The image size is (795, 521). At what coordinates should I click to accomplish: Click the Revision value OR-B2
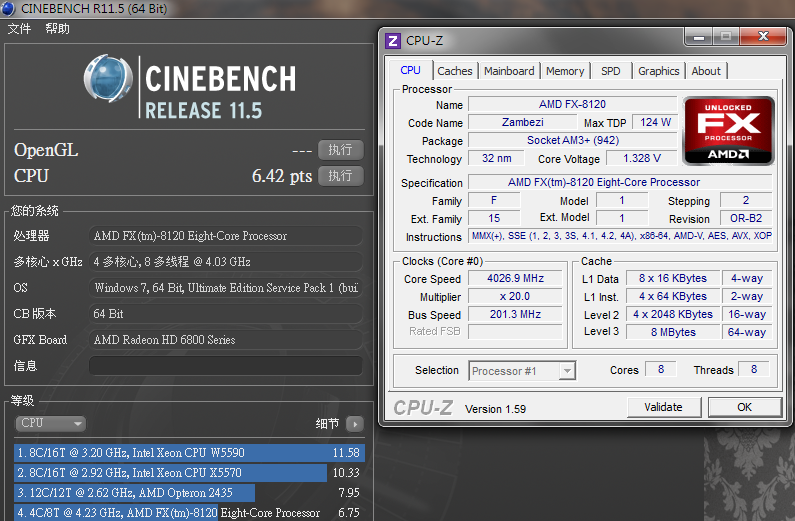pyautogui.click(x=746, y=218)
